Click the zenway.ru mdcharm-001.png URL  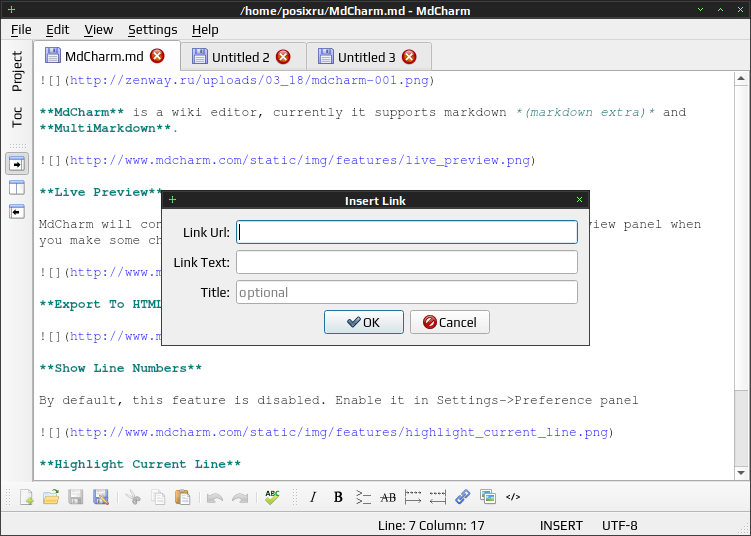249,80
